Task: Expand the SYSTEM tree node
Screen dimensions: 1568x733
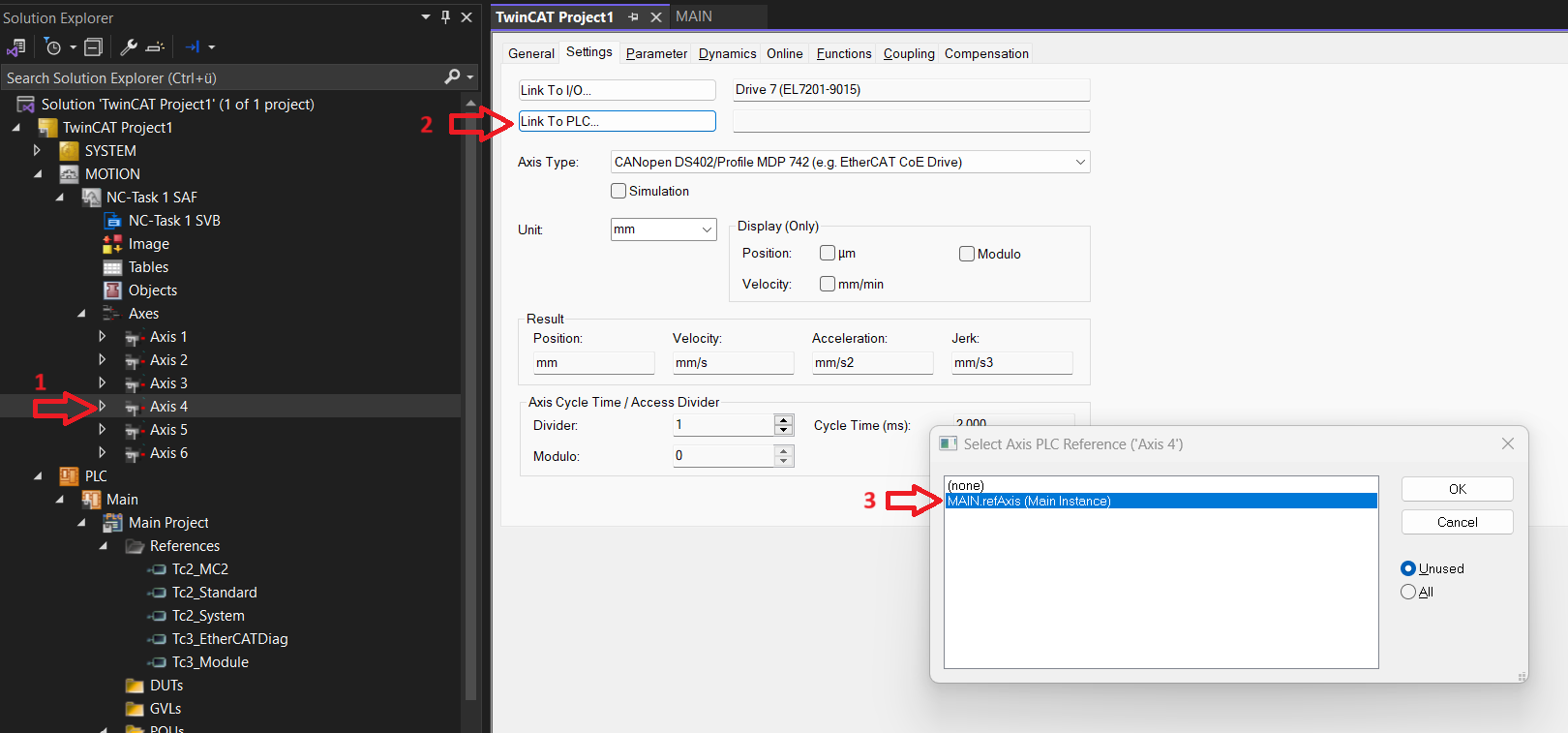Action: 37,151
